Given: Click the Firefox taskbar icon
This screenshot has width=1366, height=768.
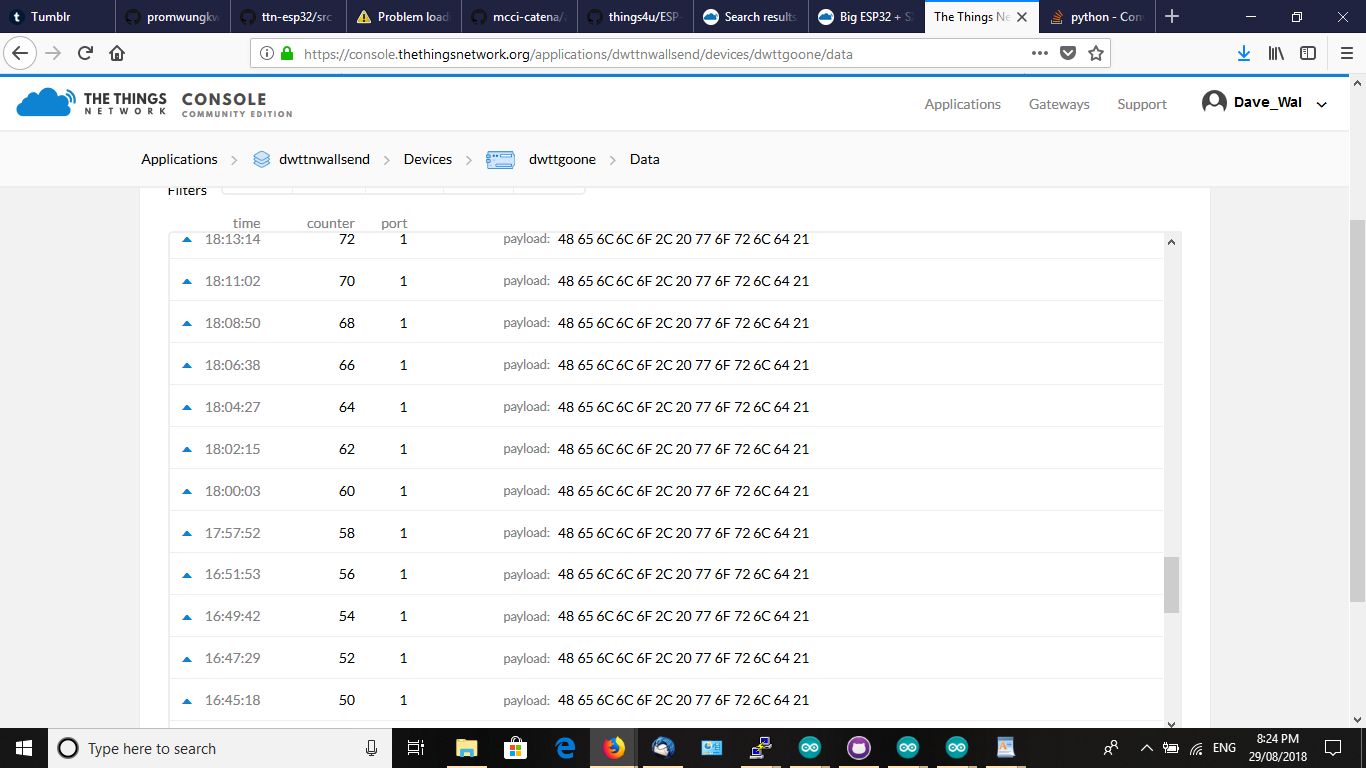Looking at the screenshot, I should [614, 748].
